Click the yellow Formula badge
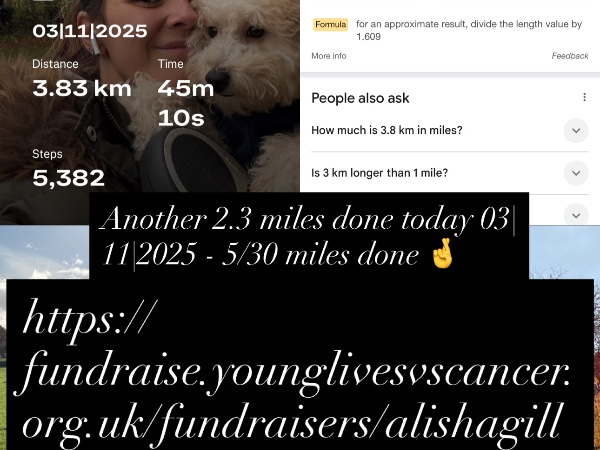Viewport: 600px width, 450px height. pos(331,24)
